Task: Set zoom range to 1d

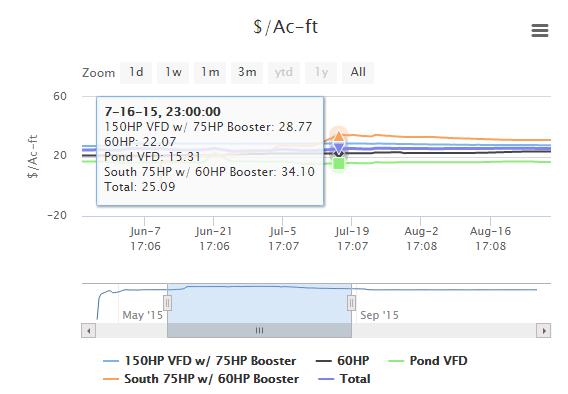Action: [136, 72]
